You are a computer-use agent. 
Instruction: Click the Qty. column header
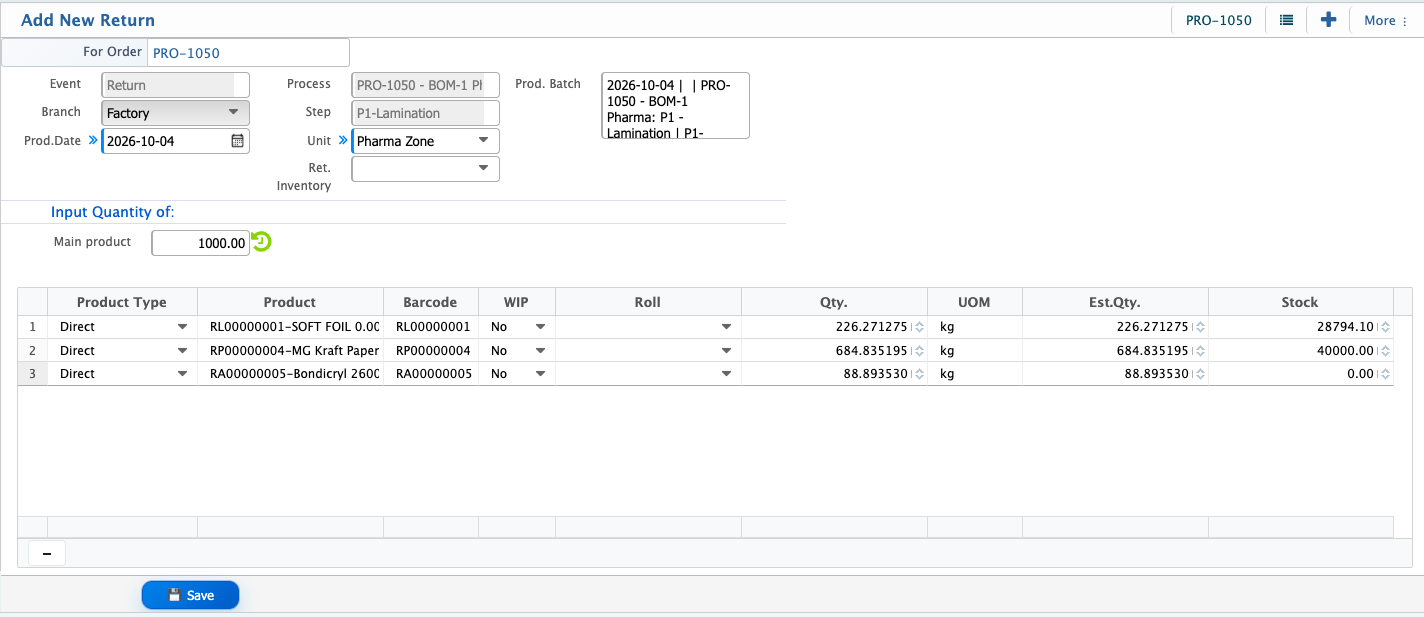(x=834, y=302)
